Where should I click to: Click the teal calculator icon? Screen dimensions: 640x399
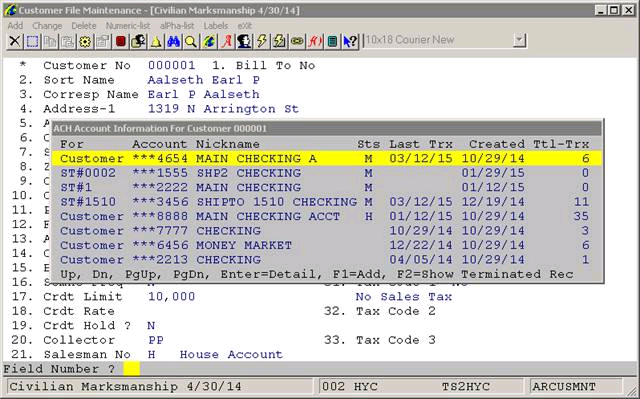[332, 41]
